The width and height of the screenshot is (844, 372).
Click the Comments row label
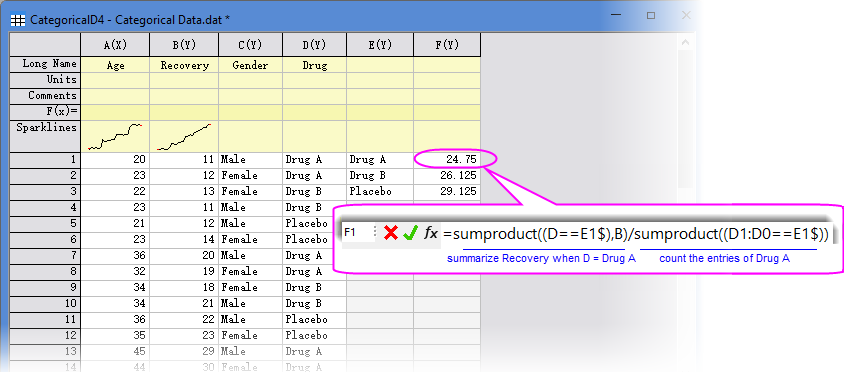[45, 96]
